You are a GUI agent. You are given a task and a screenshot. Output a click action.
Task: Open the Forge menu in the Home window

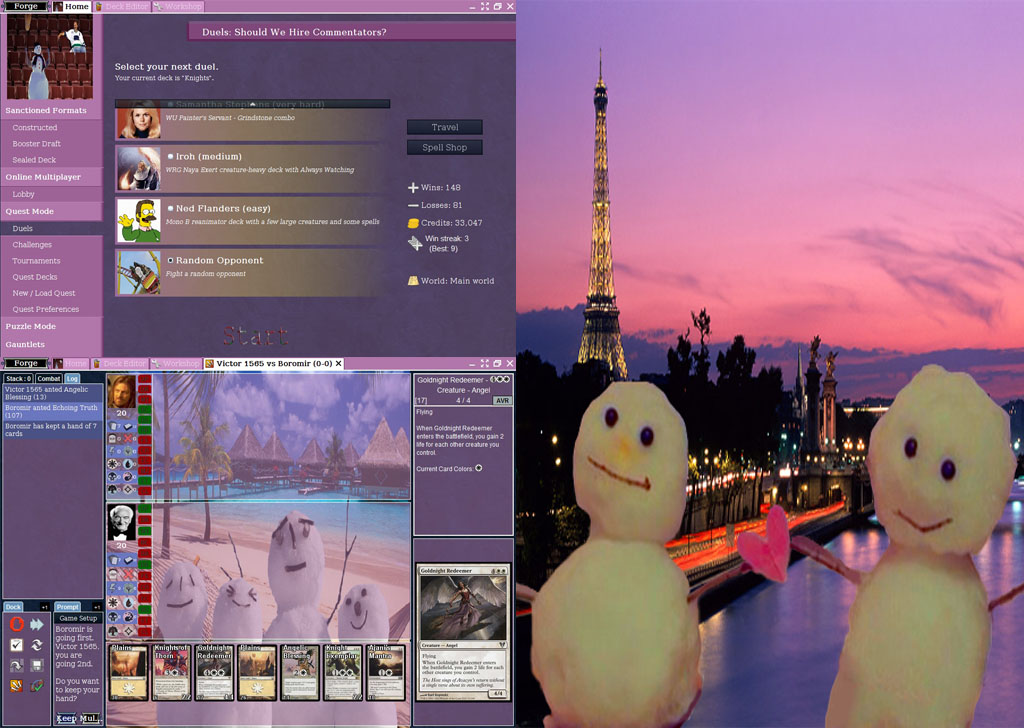tap(25, 6)
